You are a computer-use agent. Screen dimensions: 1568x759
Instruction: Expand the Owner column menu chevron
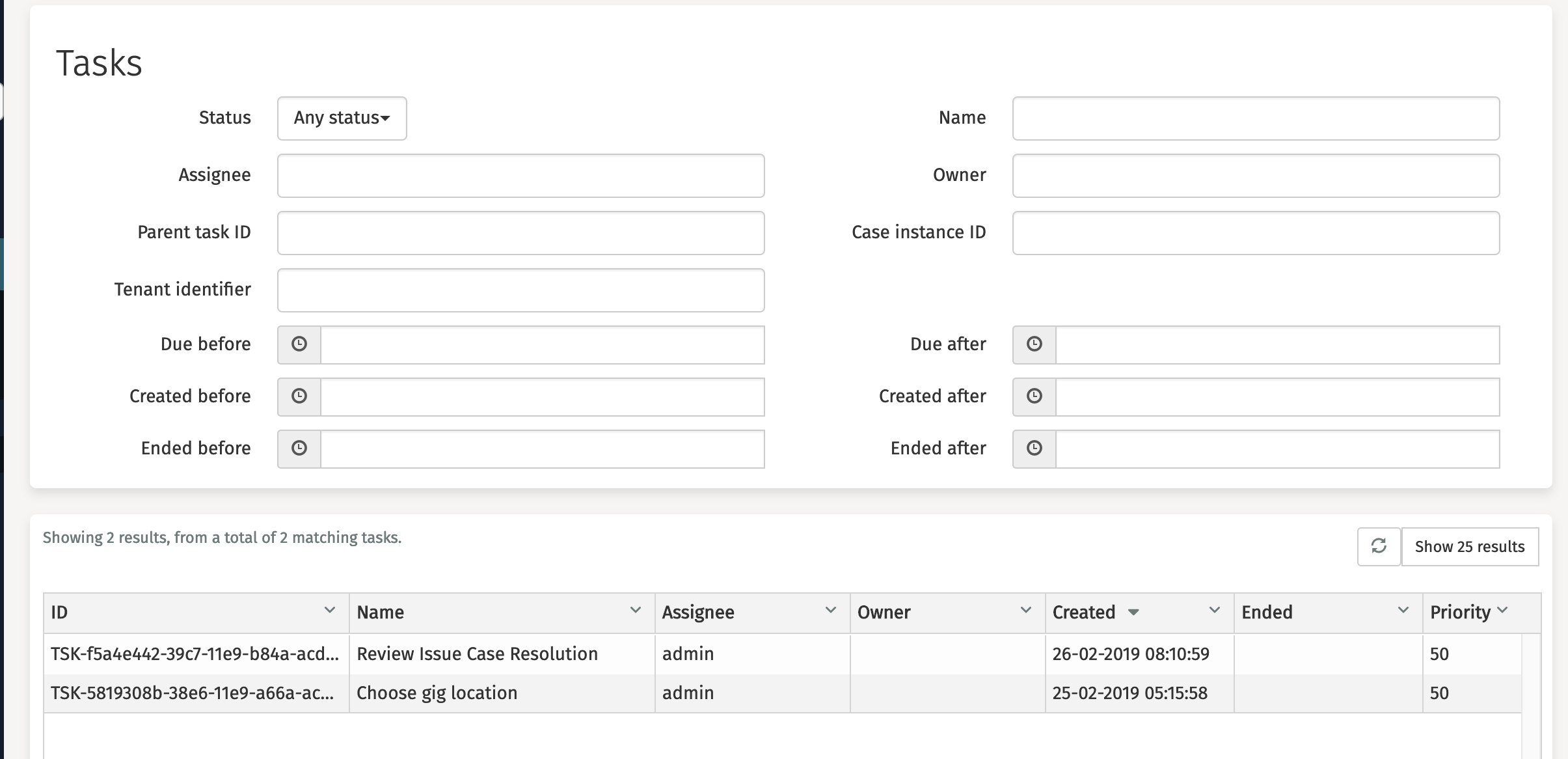click(1026, 611)
